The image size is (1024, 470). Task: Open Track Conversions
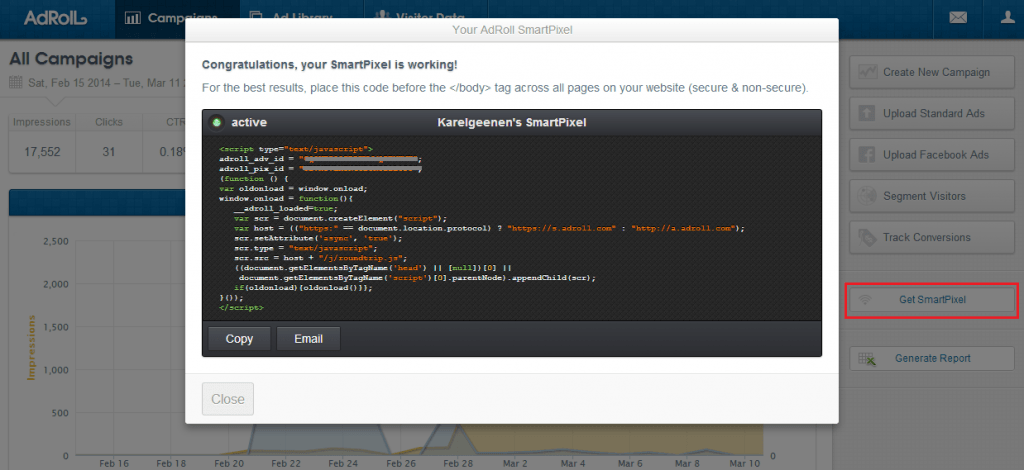click(x=932, y=237)
